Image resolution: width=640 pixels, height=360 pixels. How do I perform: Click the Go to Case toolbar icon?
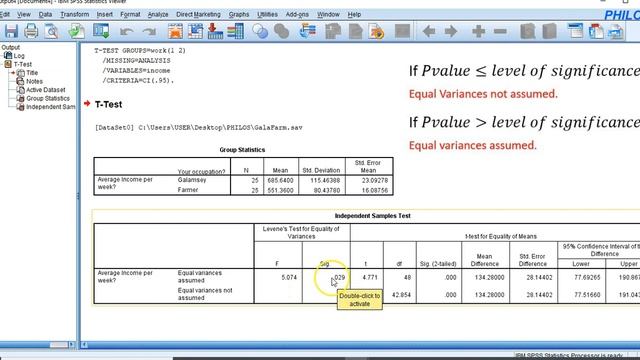[x=196, y=31]
